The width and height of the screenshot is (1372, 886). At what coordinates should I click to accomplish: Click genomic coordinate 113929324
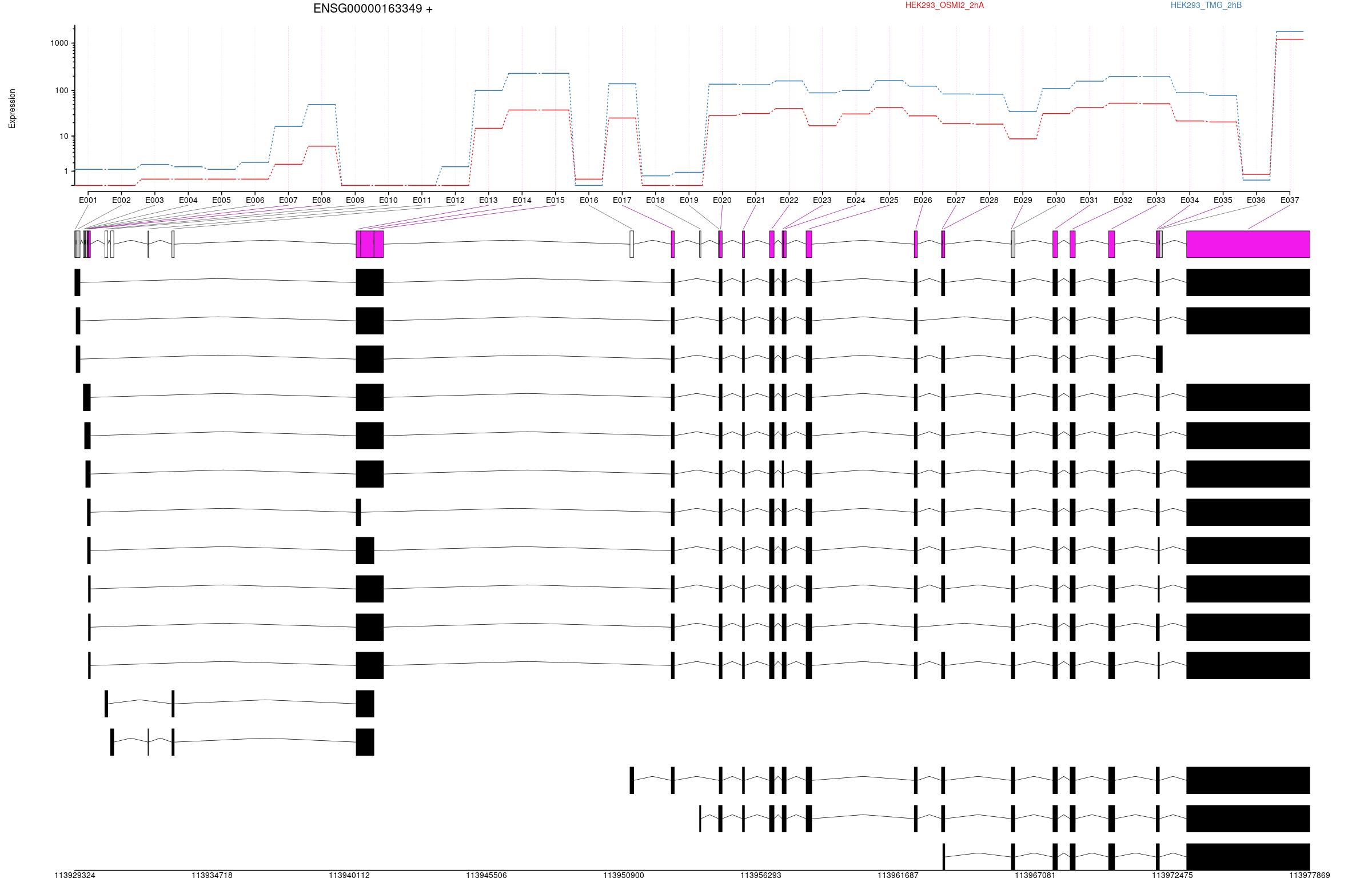75,875
